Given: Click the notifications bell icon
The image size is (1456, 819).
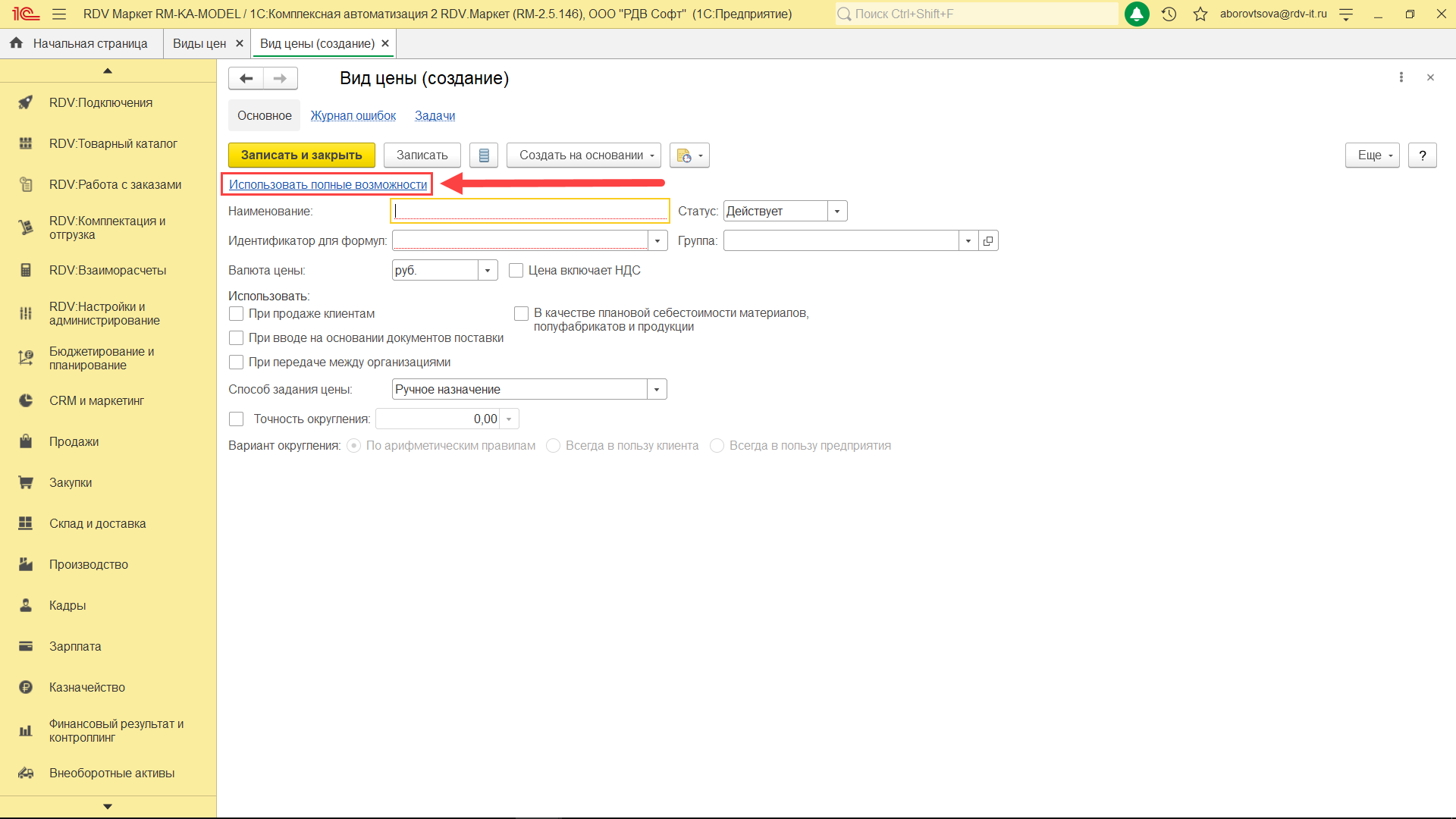Looking at the screenshot, I should (1136, 14).
